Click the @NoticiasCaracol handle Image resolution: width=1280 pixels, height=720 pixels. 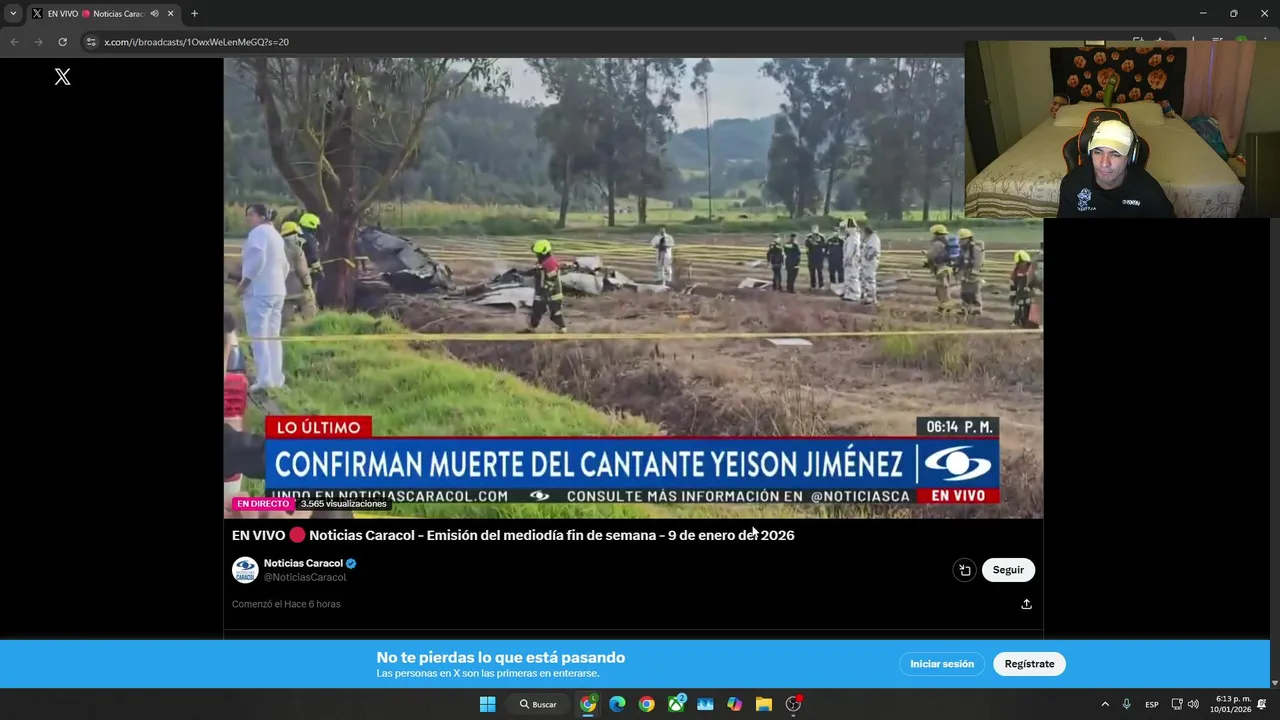pyautogui.click(x=305, y=577)
